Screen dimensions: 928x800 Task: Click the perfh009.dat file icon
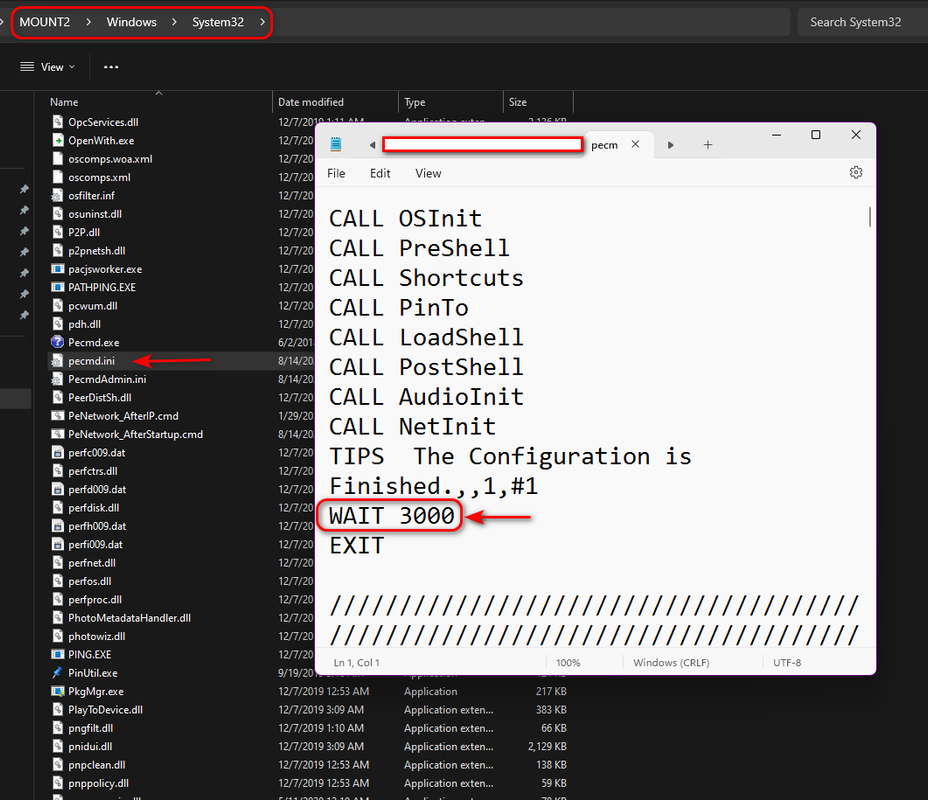coord(57,525)
